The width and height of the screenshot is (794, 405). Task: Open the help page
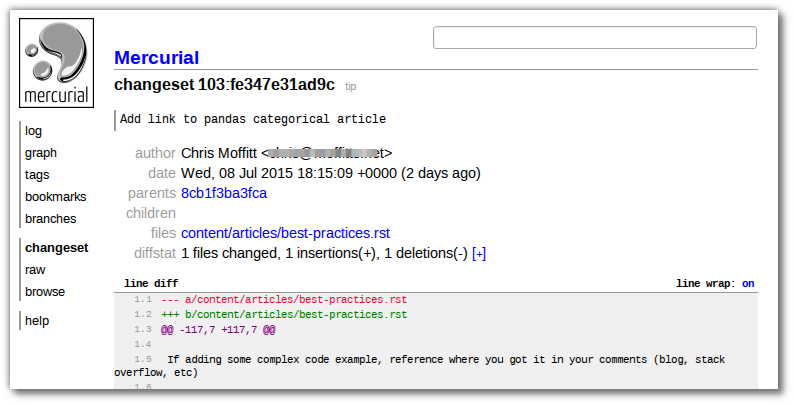(x=37, y=320)
